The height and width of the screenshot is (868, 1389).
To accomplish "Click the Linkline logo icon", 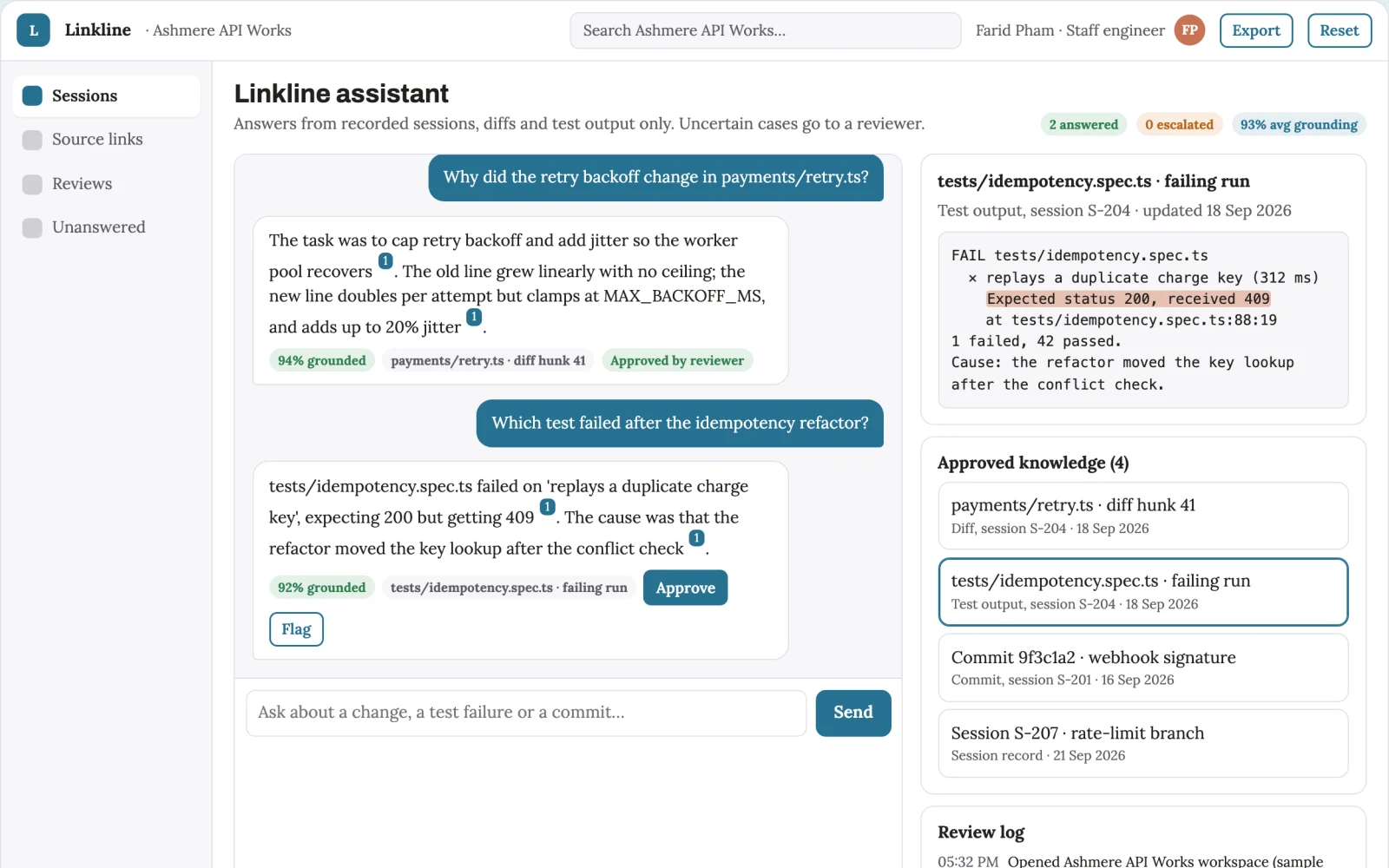I will pos(33,30).
